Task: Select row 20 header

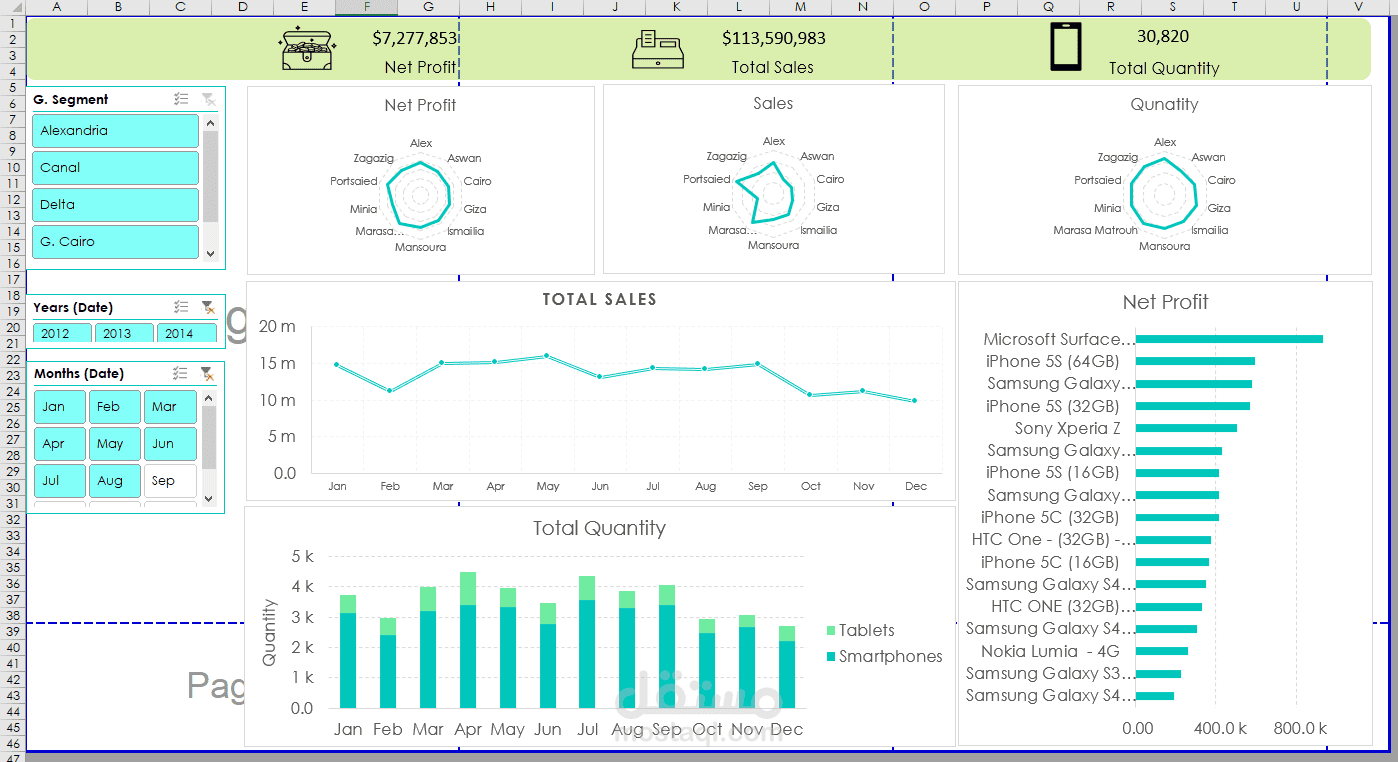Action: 12,327
